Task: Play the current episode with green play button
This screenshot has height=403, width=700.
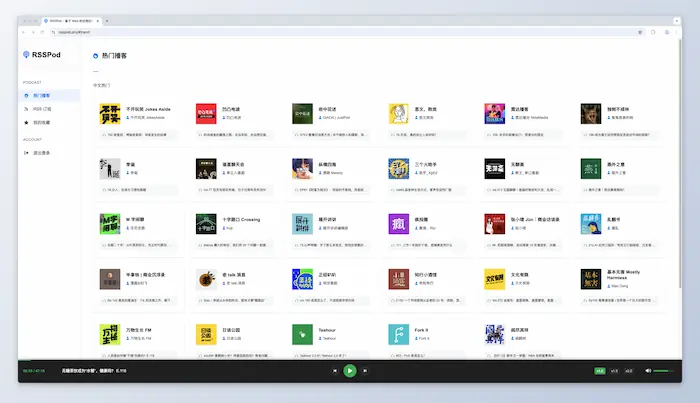Action: click(350, 370)
